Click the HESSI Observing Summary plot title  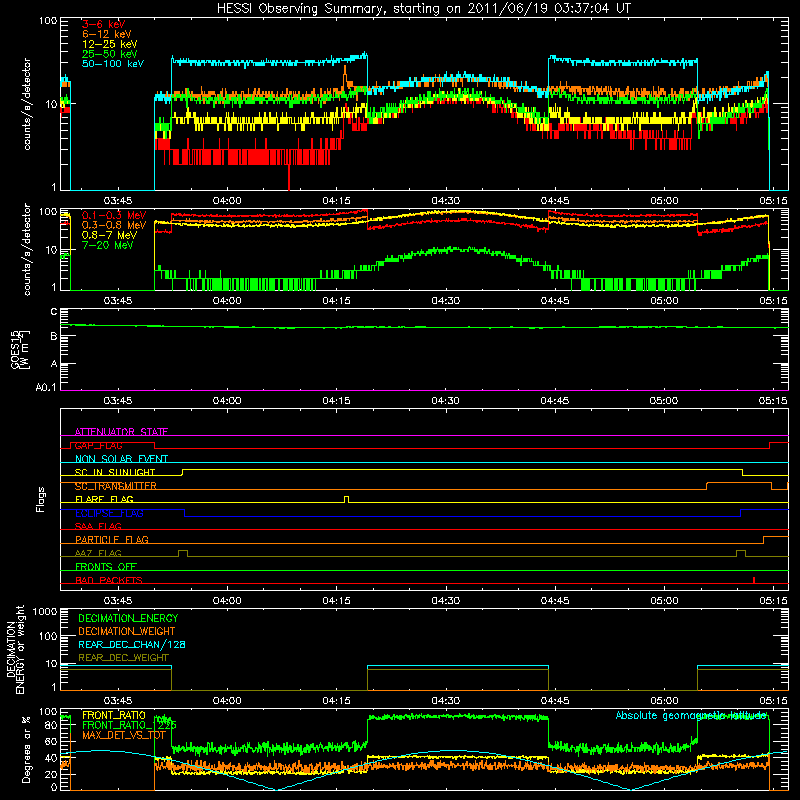pyautogui.click(x=424, y=8)
